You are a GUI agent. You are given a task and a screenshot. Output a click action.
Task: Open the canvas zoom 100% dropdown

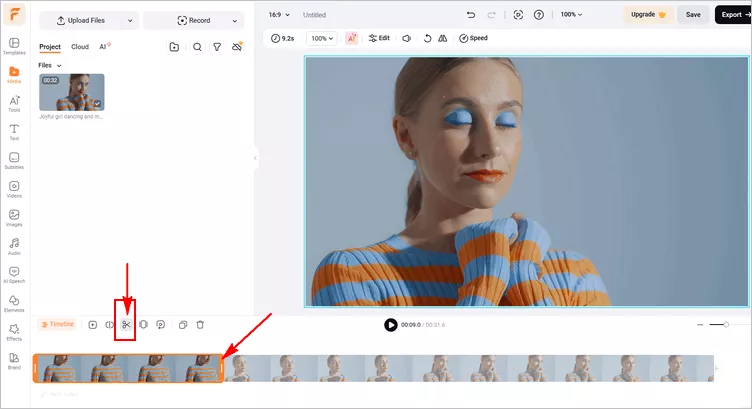tap(571, 15)
